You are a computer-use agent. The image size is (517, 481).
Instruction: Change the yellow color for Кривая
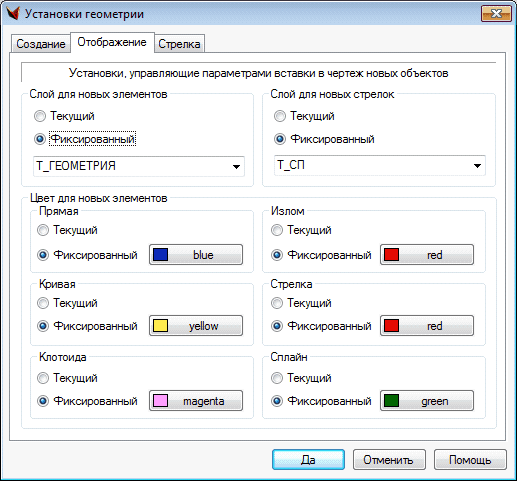tap(196, 326)
